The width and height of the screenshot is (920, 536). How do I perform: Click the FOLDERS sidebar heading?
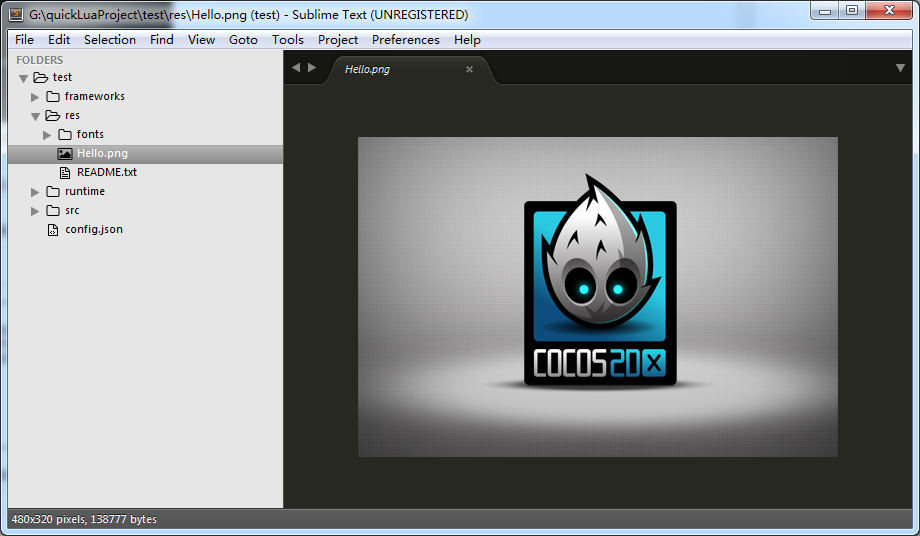pyautogui.click(x=39, y=60)
